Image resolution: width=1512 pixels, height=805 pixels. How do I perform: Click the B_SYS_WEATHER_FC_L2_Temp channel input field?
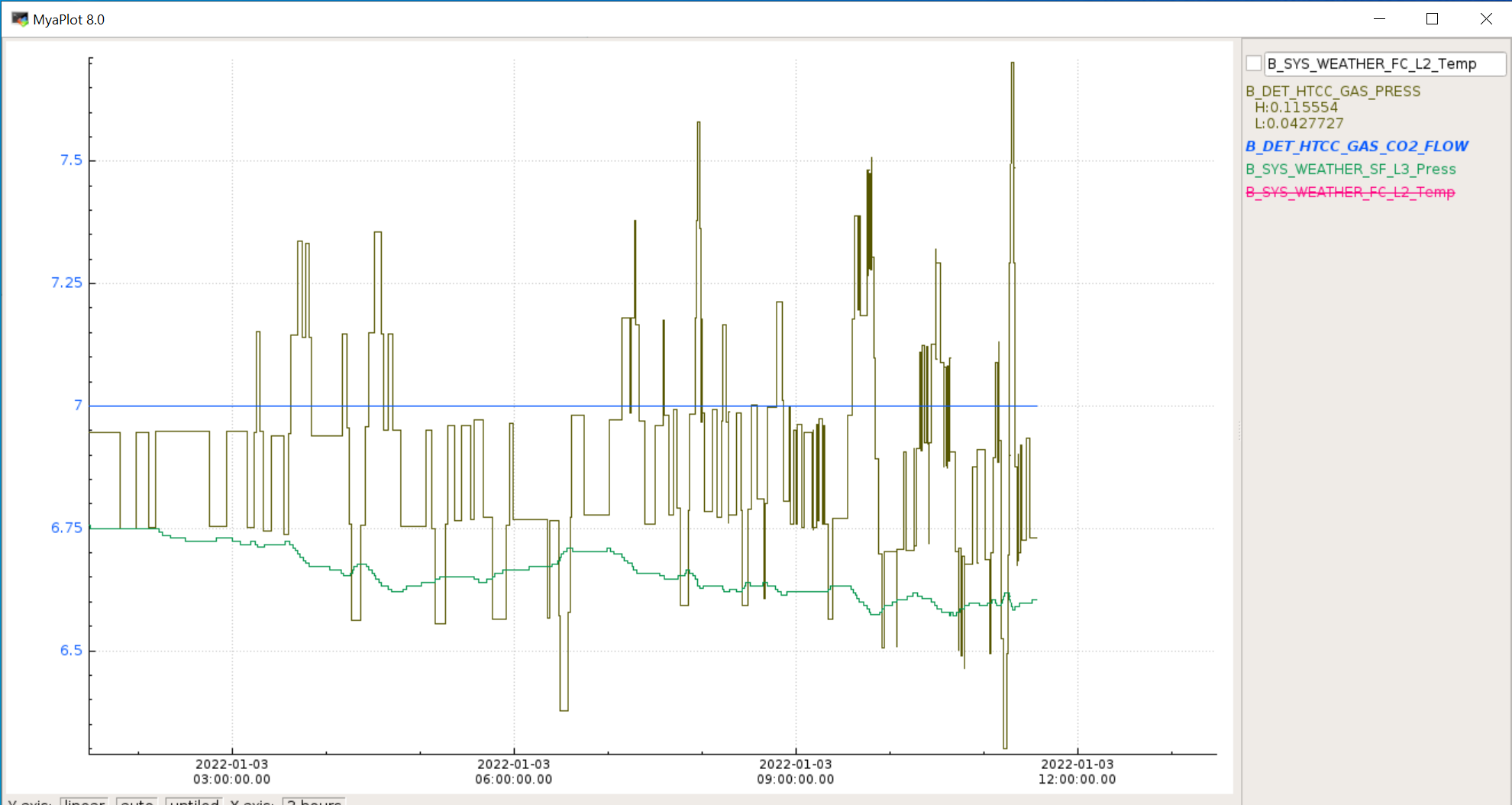click(x=1385, y=63)
